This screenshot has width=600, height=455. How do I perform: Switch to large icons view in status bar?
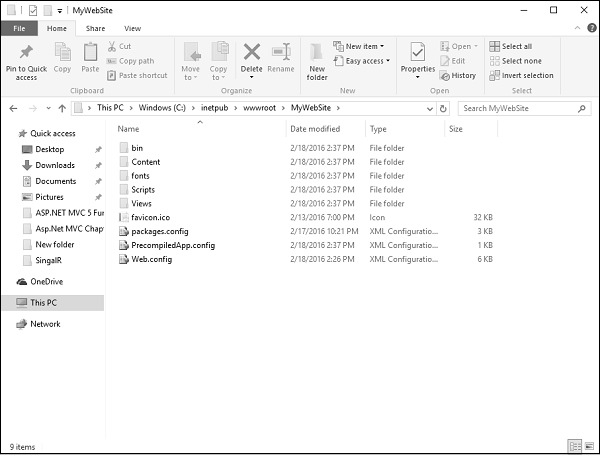[587, 446]
